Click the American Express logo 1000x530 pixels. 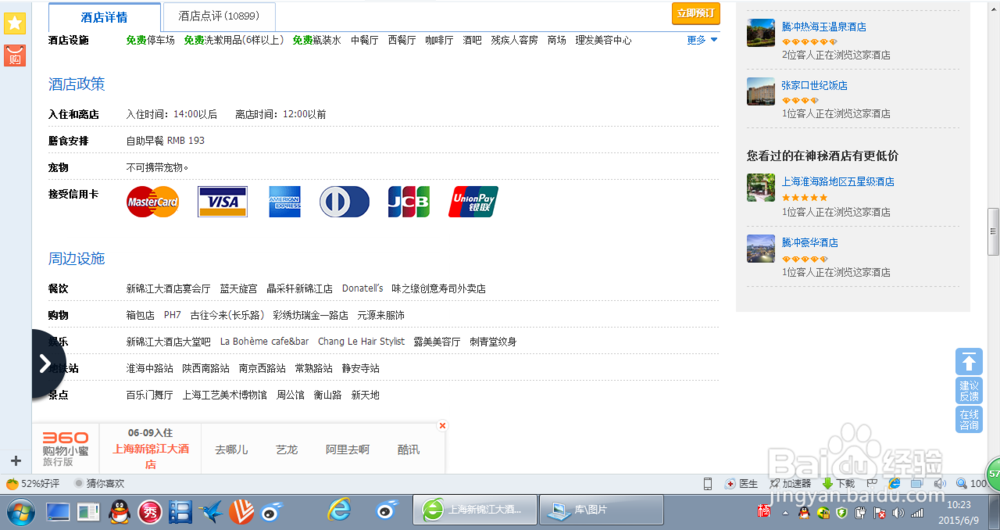tap(284, 202)
